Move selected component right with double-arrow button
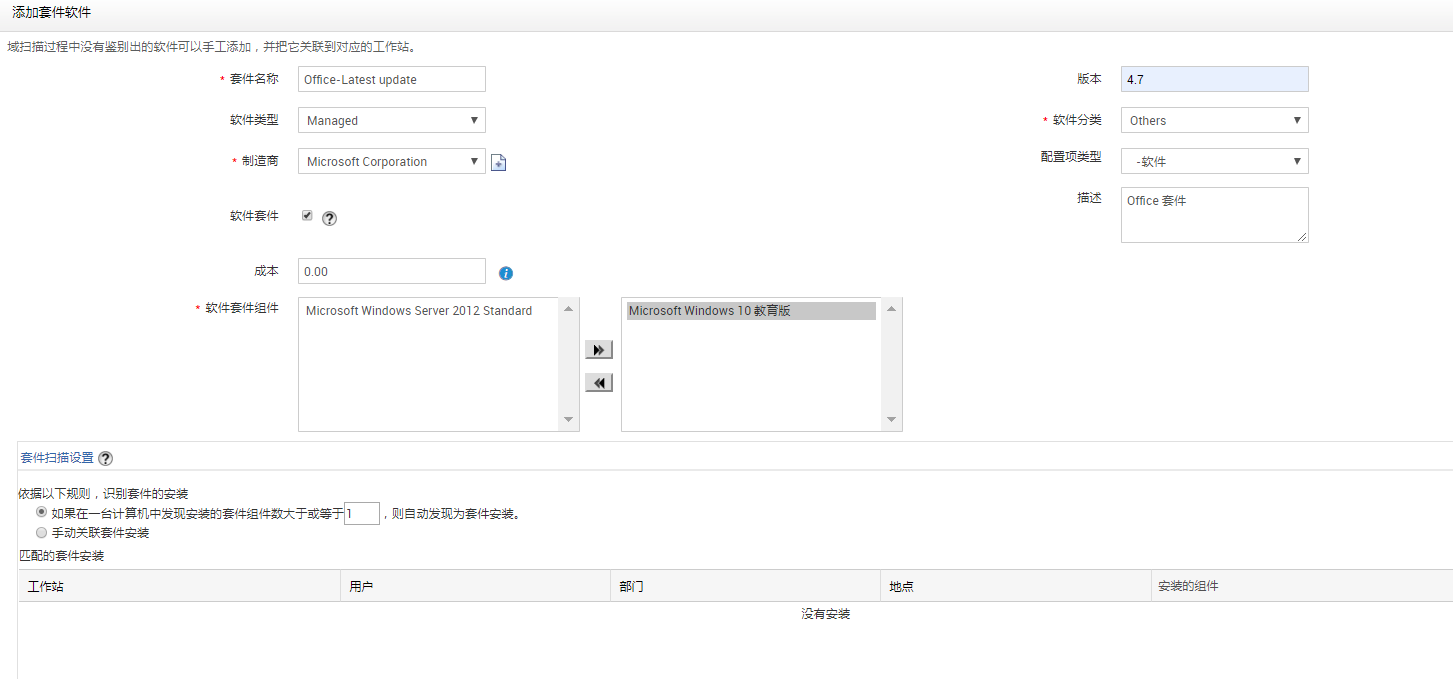 [x=598, y=350]
